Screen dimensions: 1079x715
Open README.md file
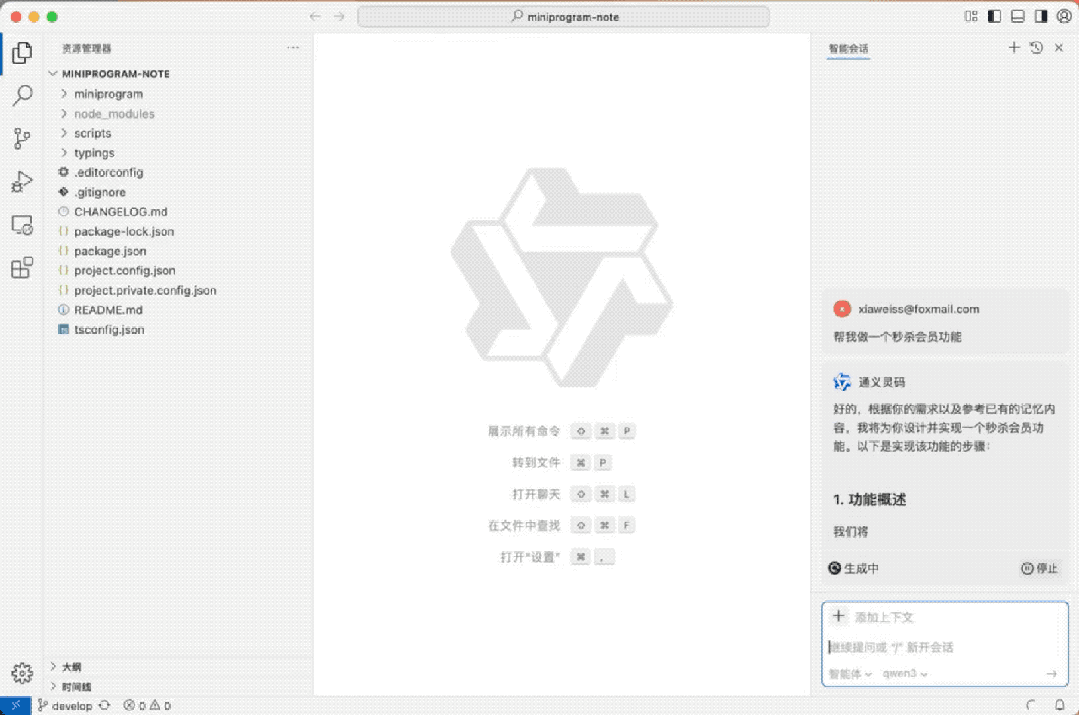[x=108, y=310]
